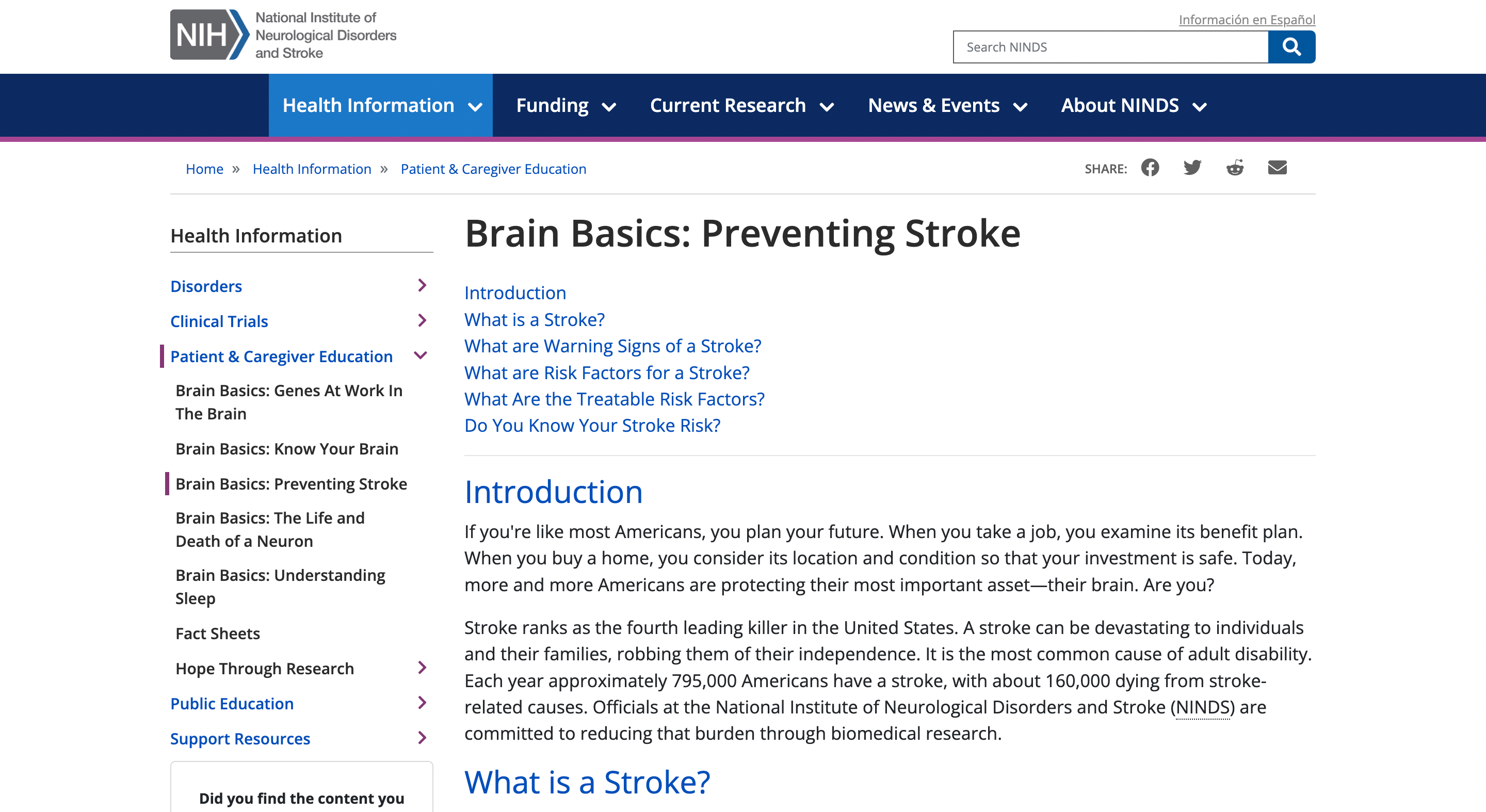This screenshot has height=812, width=1486.
Task: Click the Introduction section heading
Action: point(553,492)
